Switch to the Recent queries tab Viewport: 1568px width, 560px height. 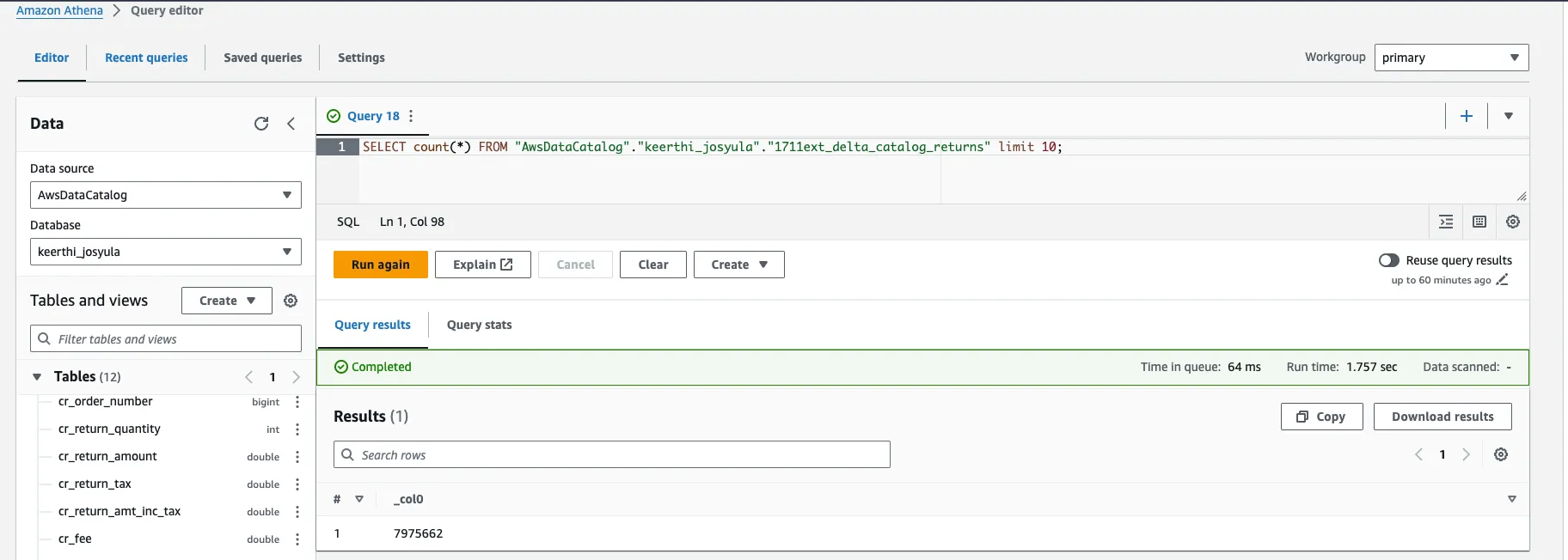pyautogui.click(x=146, y=58)
